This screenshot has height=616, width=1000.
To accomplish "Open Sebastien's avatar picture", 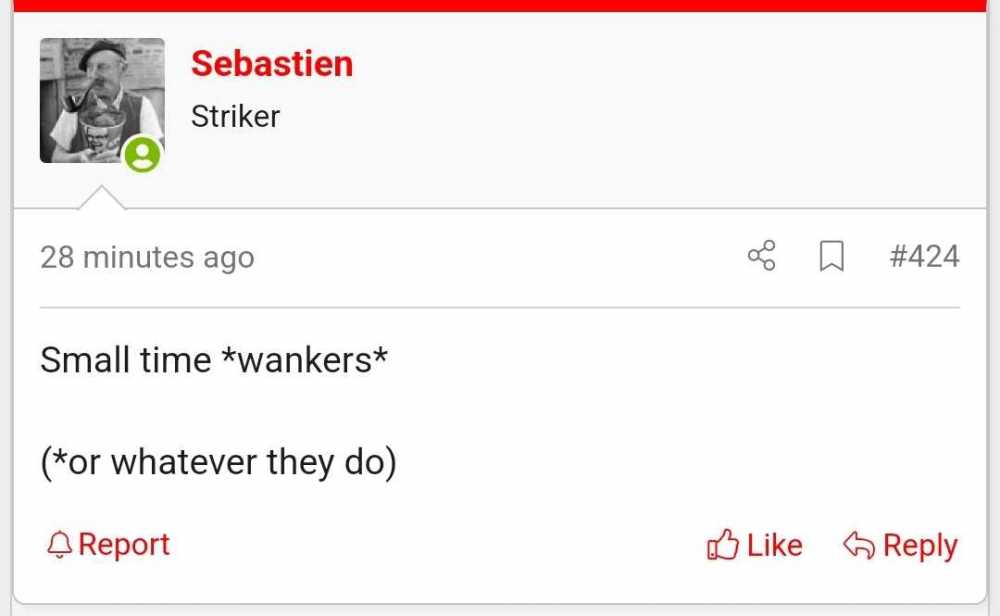I will coord(102,100).
